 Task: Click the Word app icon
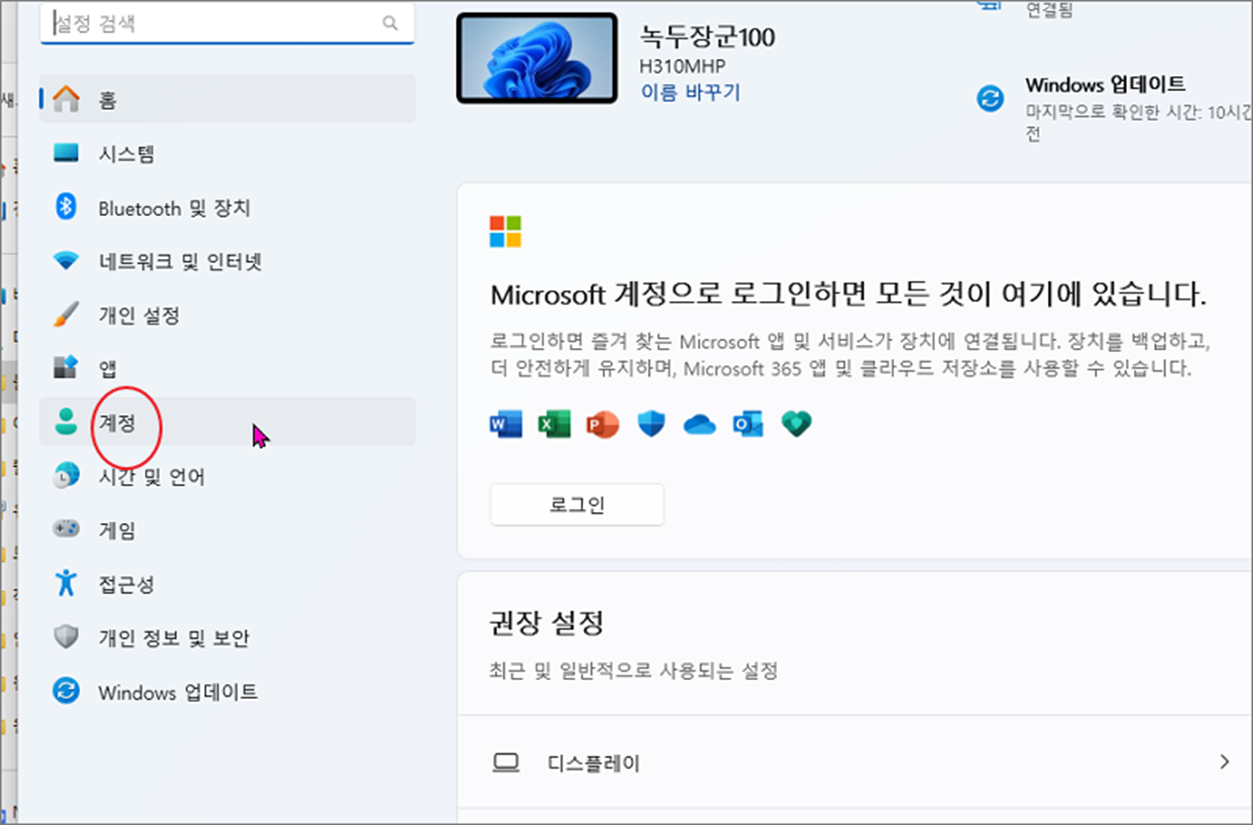click(506, 425)
